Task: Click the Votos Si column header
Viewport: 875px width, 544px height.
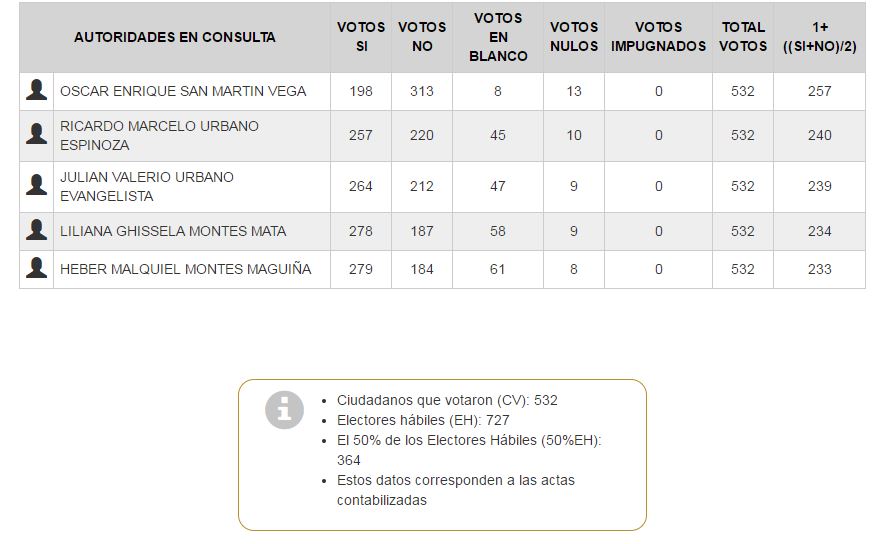Action: click(361, 37)
